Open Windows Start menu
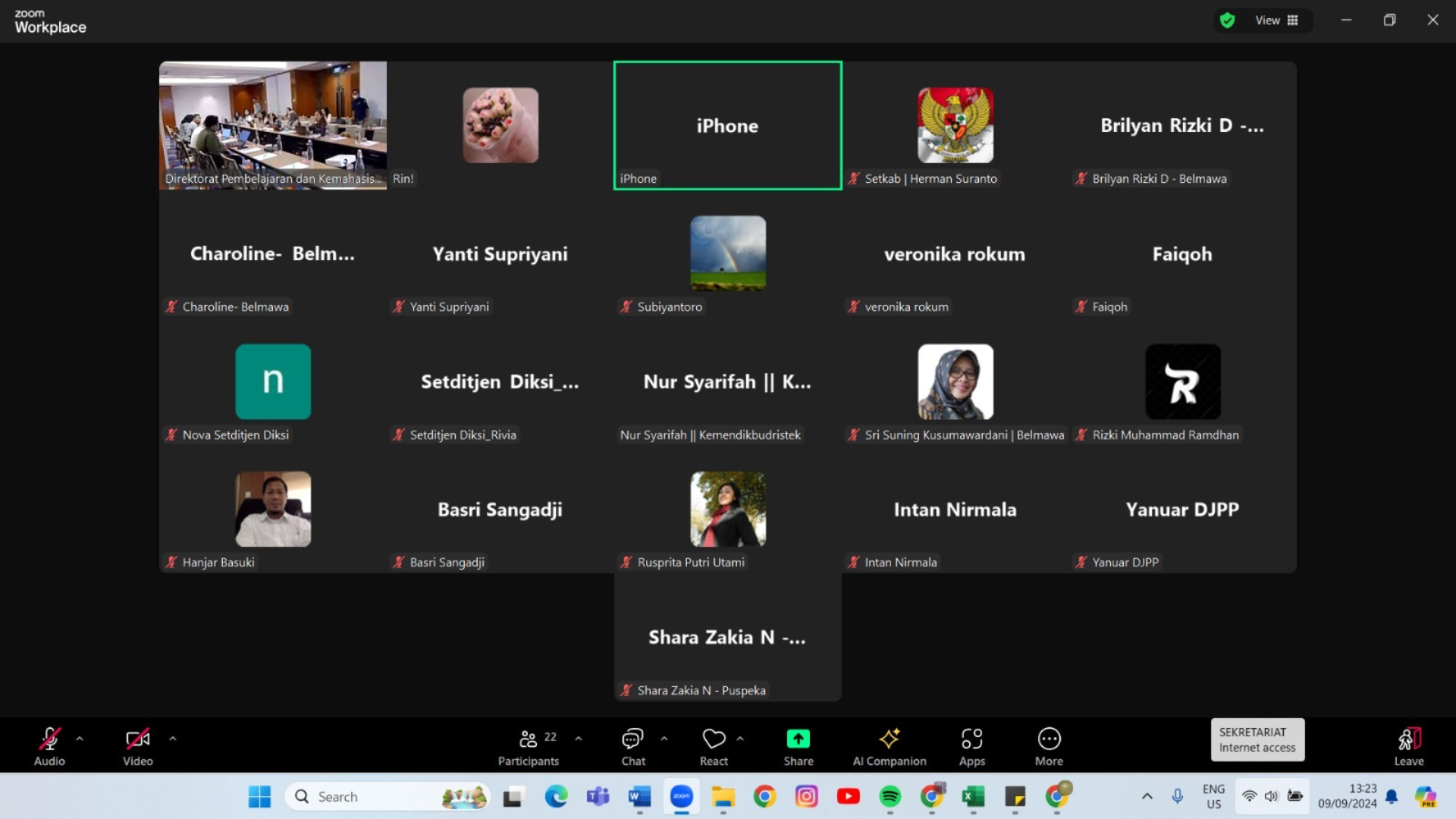The image size is (1456, 819). tap(259, 796)
